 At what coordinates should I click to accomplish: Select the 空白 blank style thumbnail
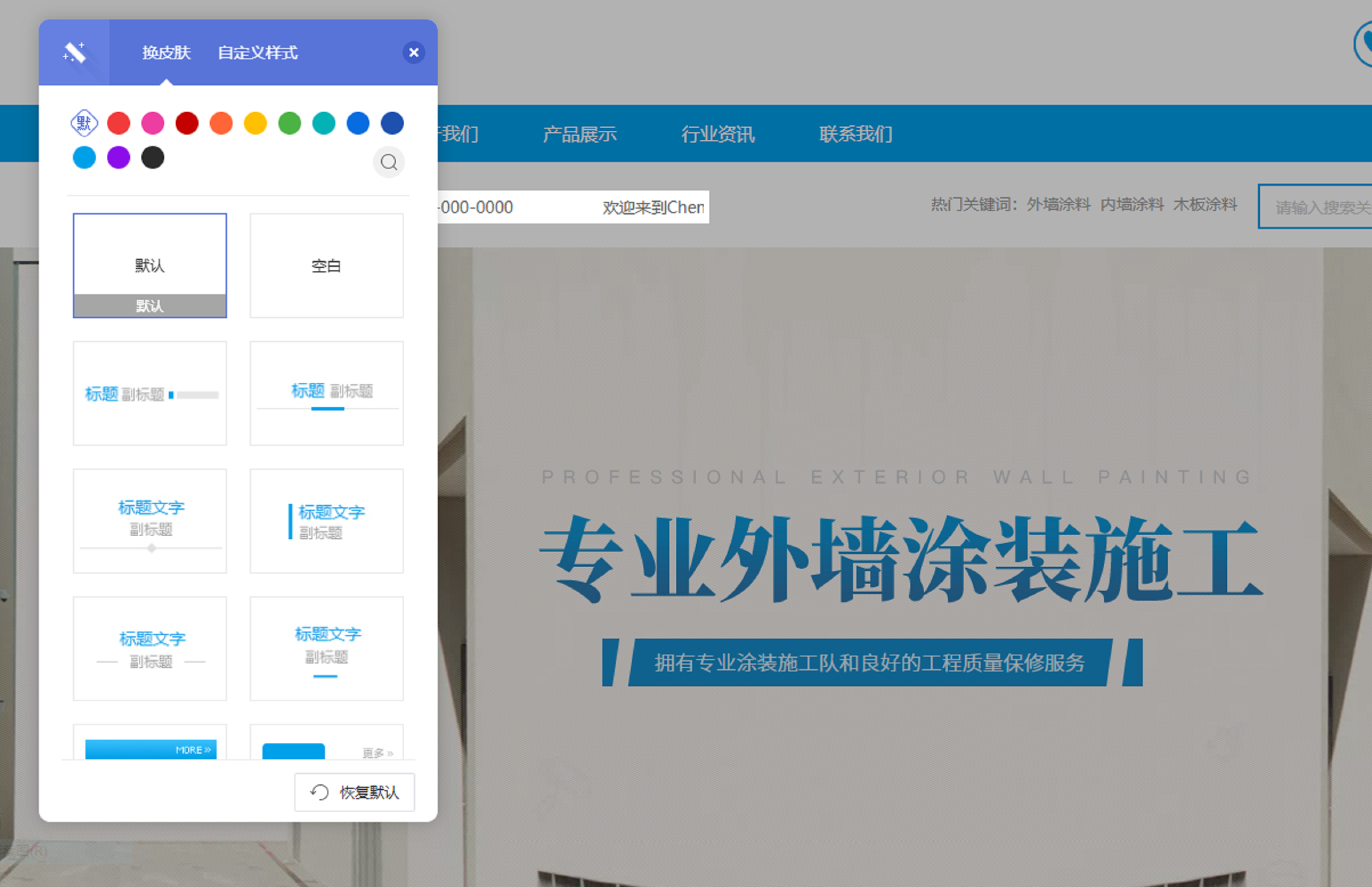(x=326, y=265)
